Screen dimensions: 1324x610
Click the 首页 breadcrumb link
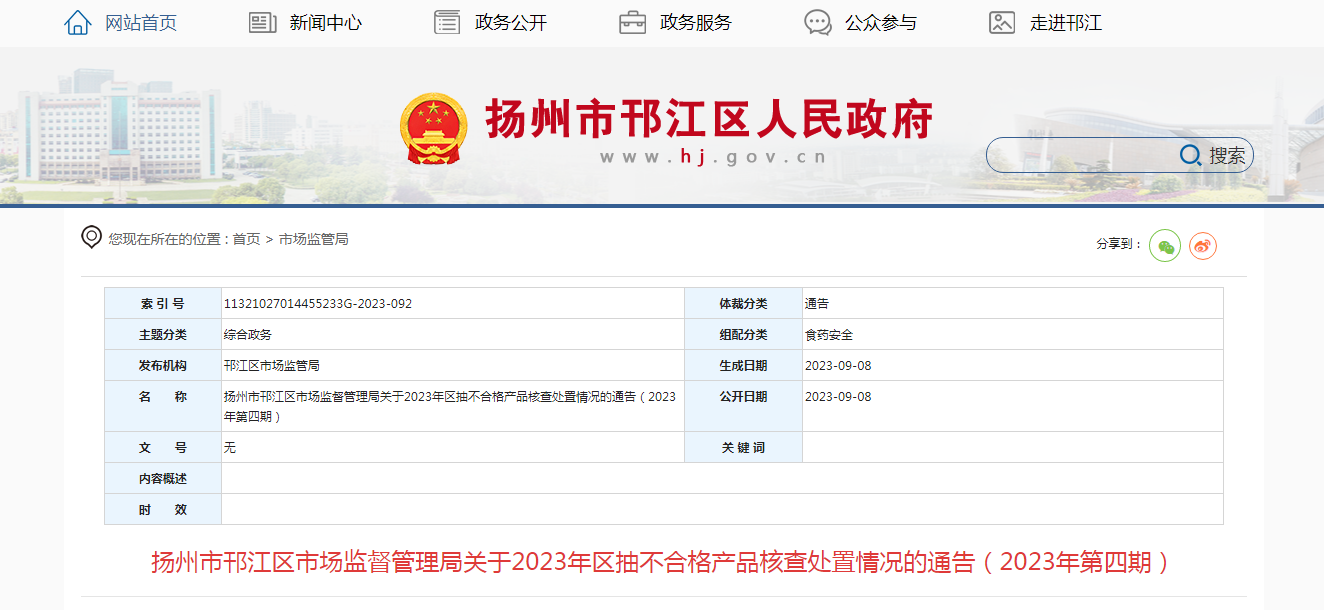tap(246, 239)
